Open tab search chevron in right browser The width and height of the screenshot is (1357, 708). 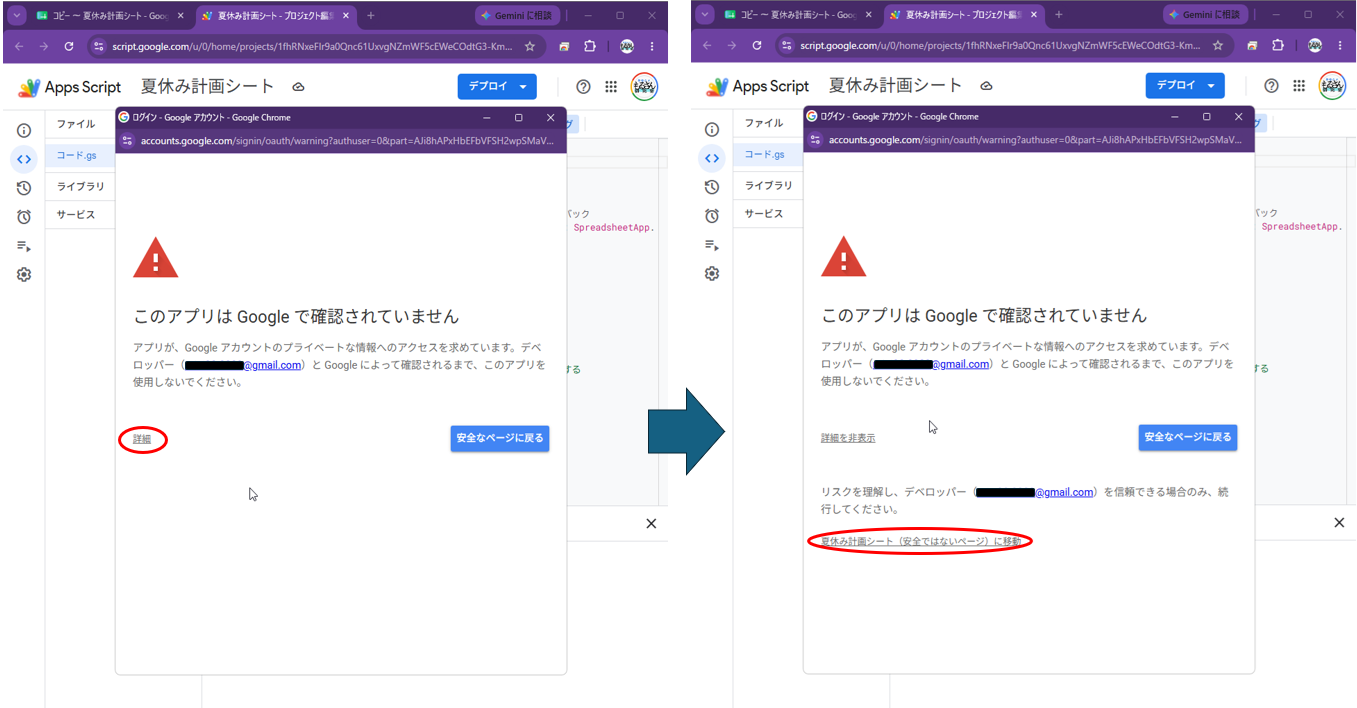coord(705,14)
